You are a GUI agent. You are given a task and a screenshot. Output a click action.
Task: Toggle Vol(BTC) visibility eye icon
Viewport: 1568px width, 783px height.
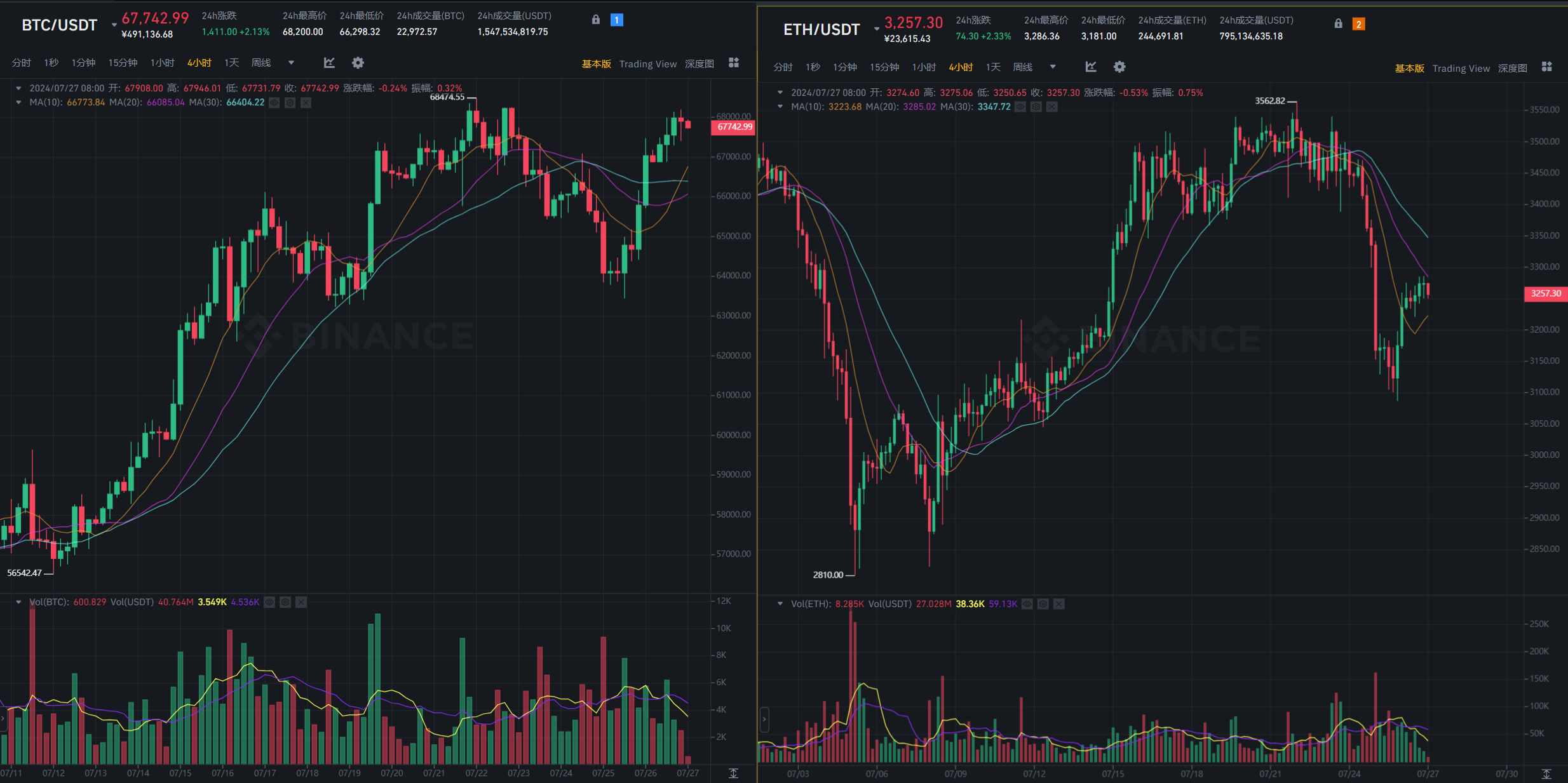tap(269, 602)
